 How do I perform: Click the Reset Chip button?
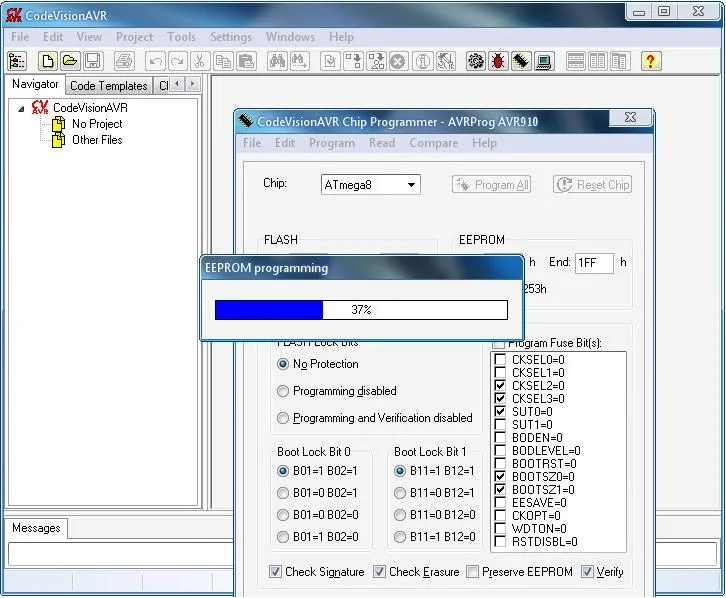tap(593, 185)
